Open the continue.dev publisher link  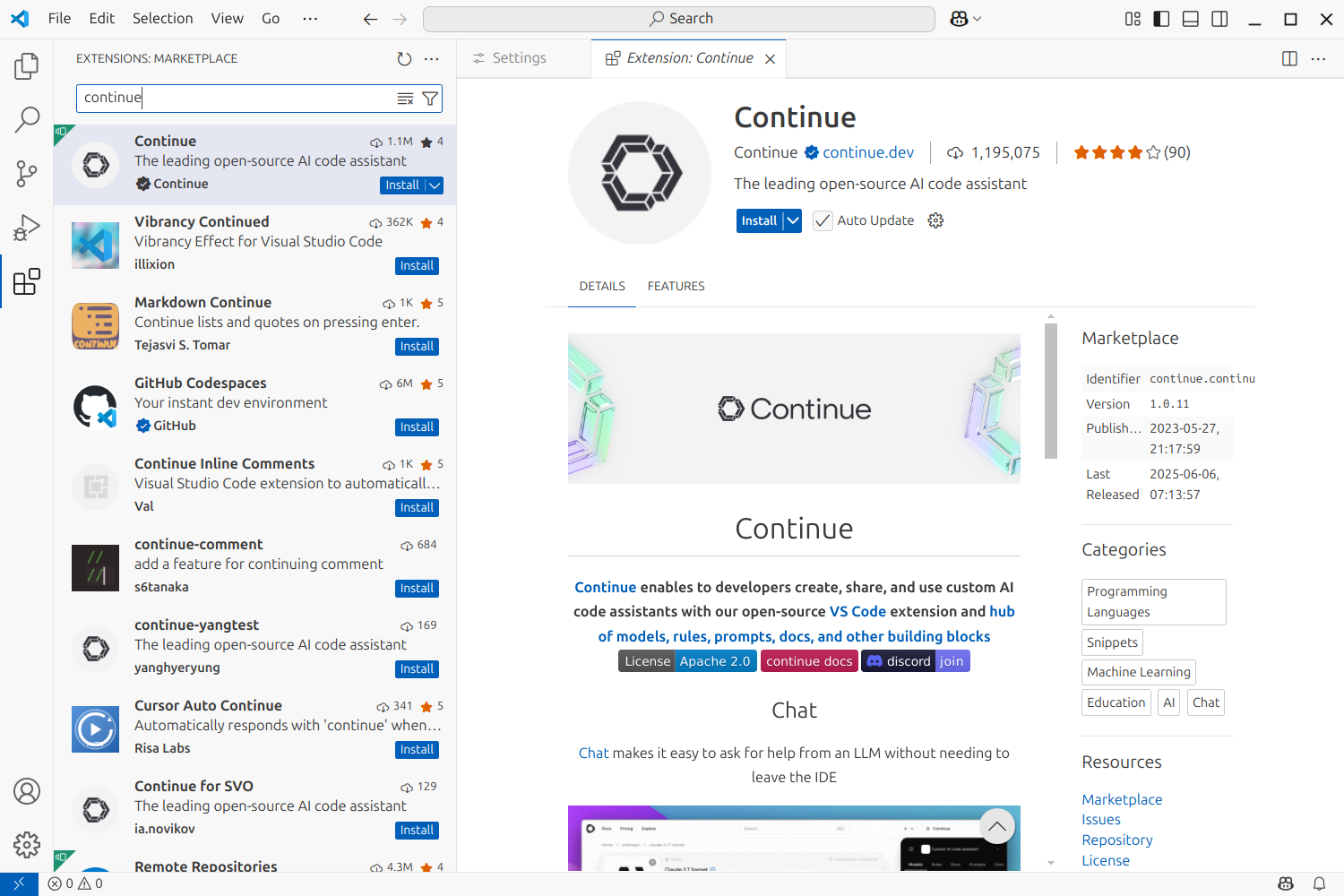[868, 152]
